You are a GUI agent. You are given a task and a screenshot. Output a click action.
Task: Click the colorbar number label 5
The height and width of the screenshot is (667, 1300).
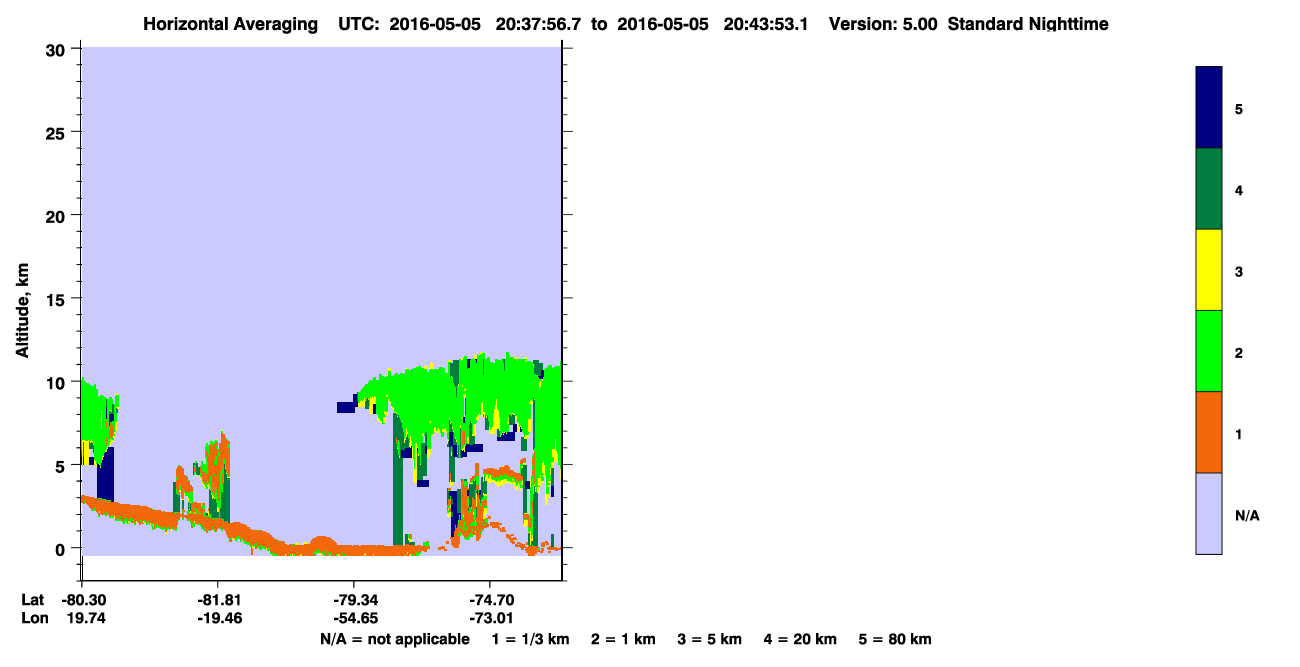(1239, 108)
